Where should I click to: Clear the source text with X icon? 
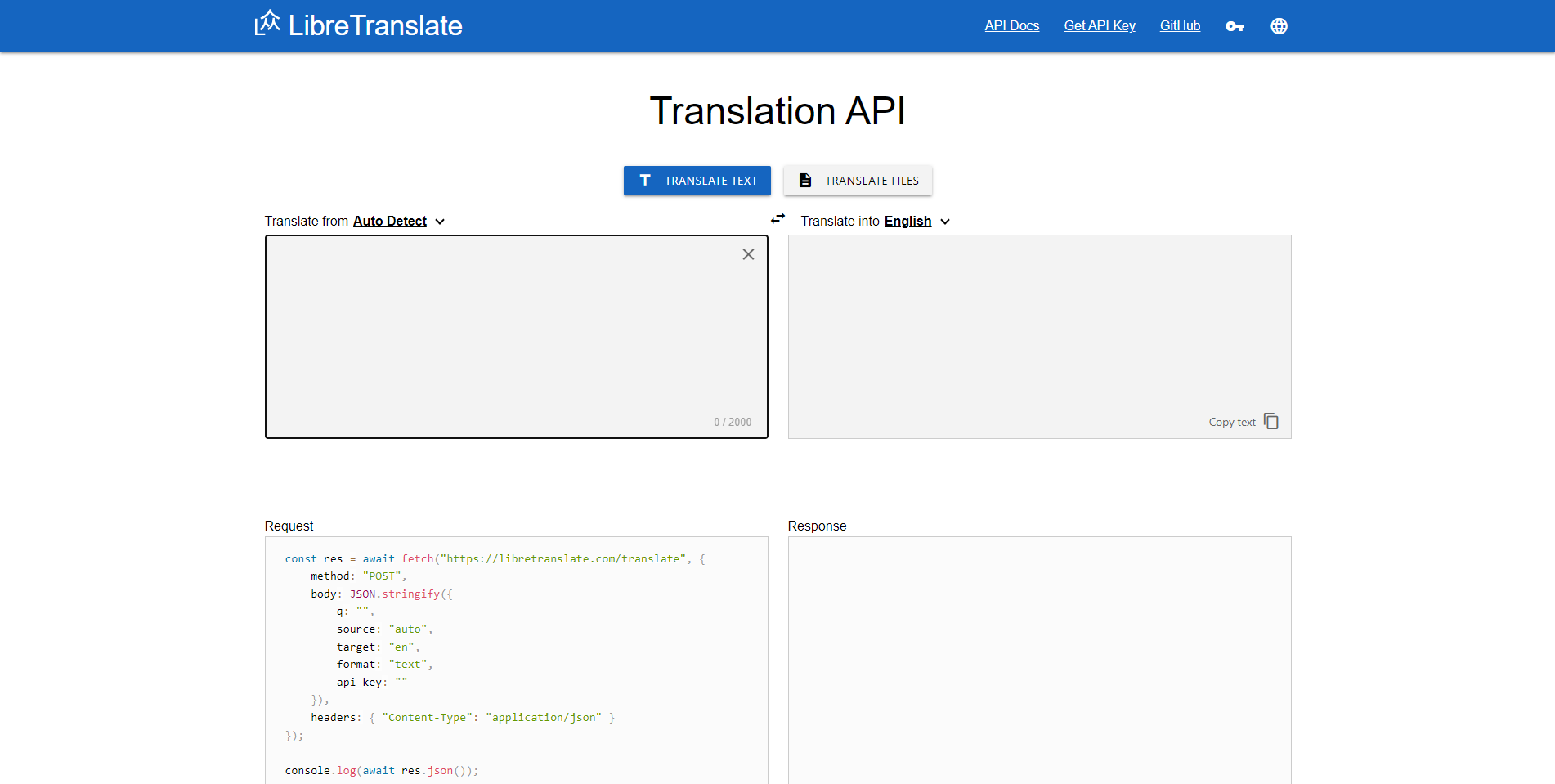click(747, 254)
